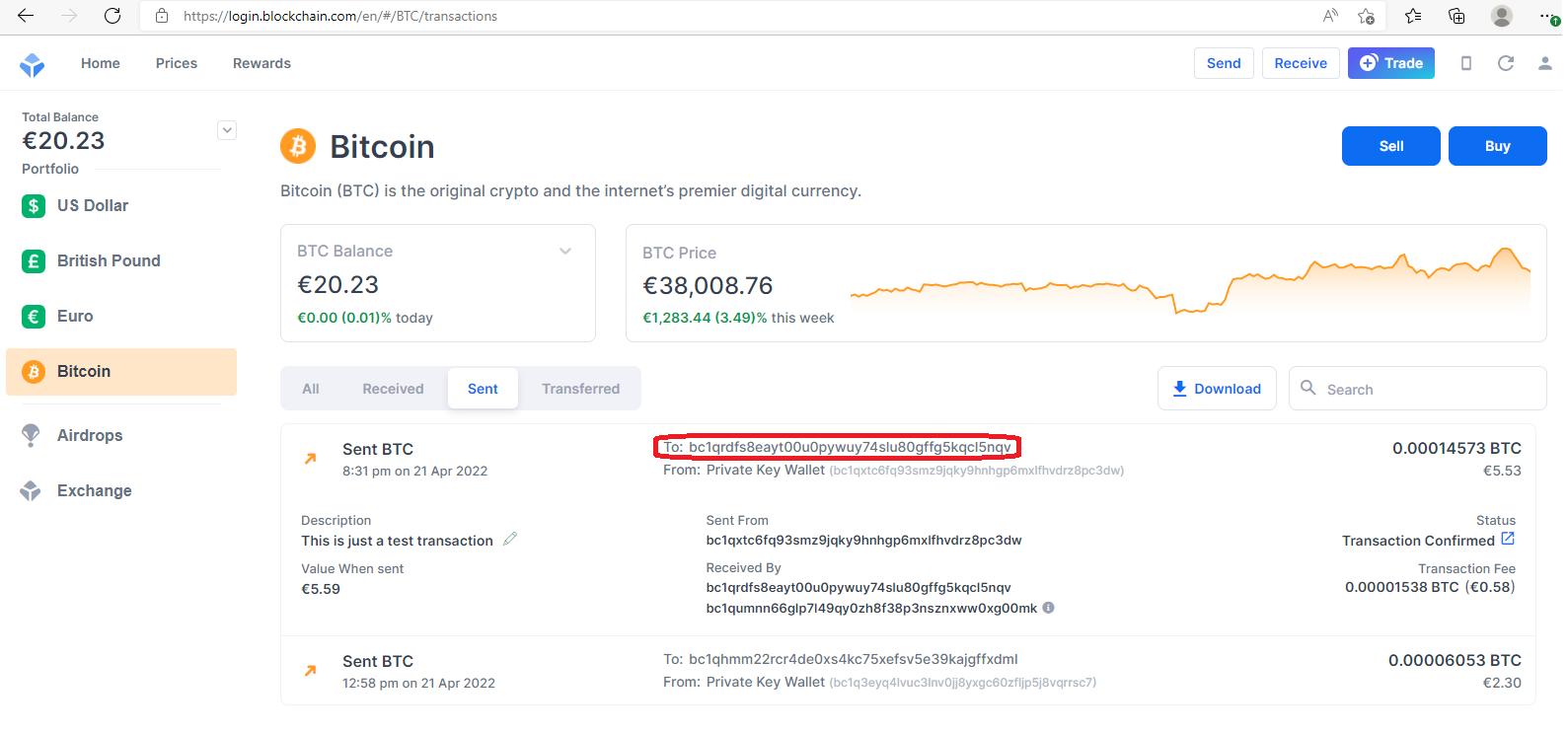Click info icon beside the bc1qumnn66 address
1568x734 pixels.
(1049, 608)
